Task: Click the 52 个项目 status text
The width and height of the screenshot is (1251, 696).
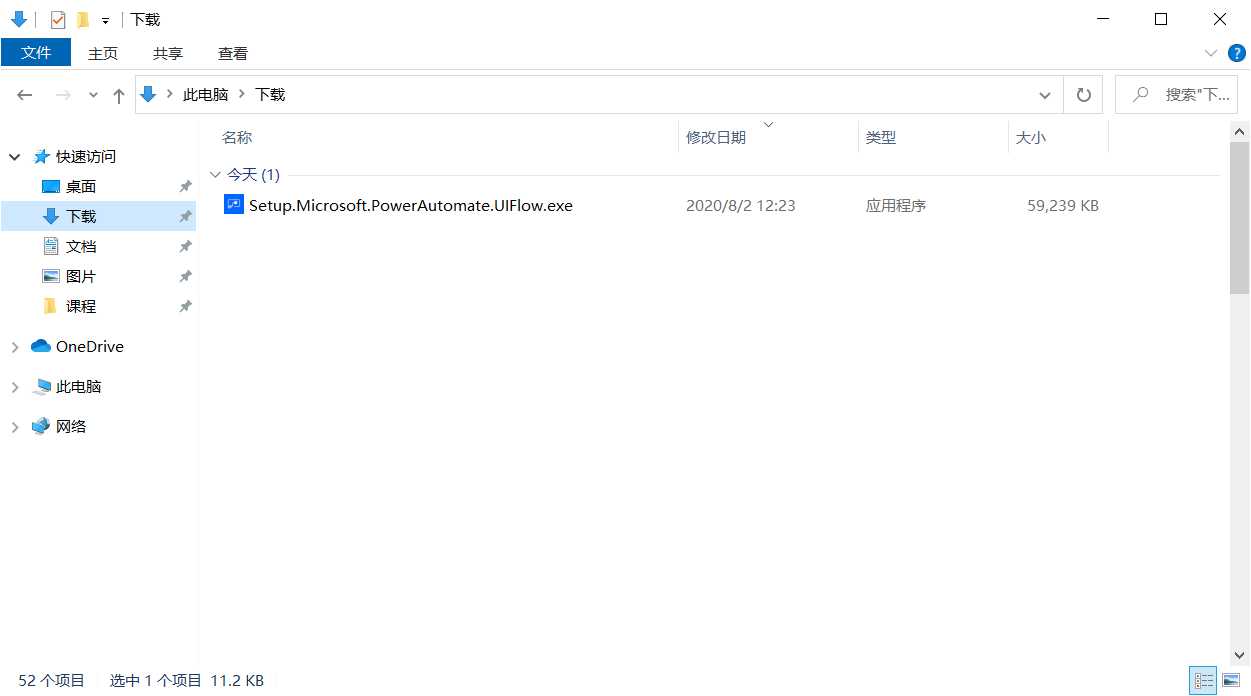Action: coord(52,681)
